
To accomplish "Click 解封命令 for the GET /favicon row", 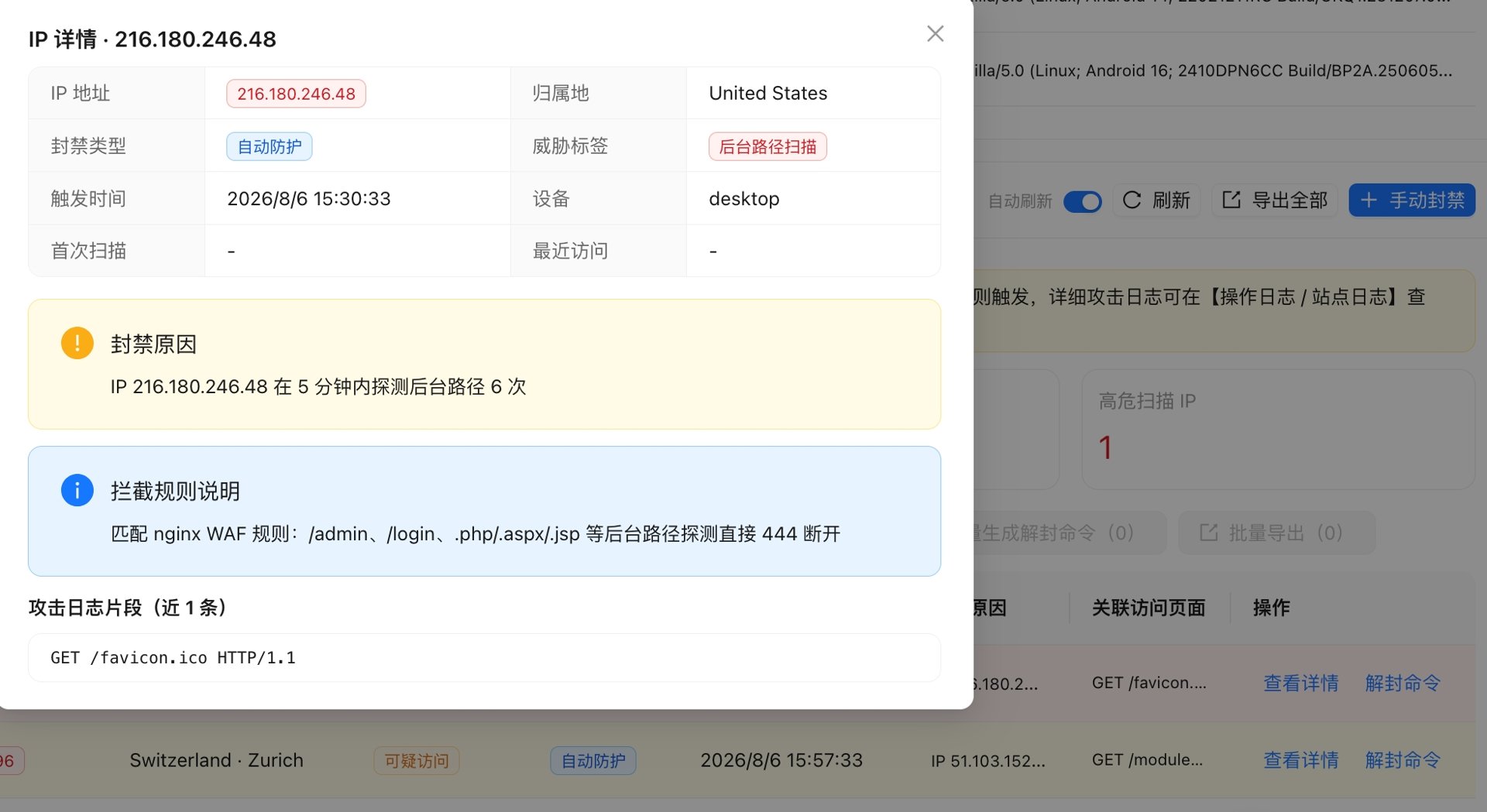I will [1403, 683].
